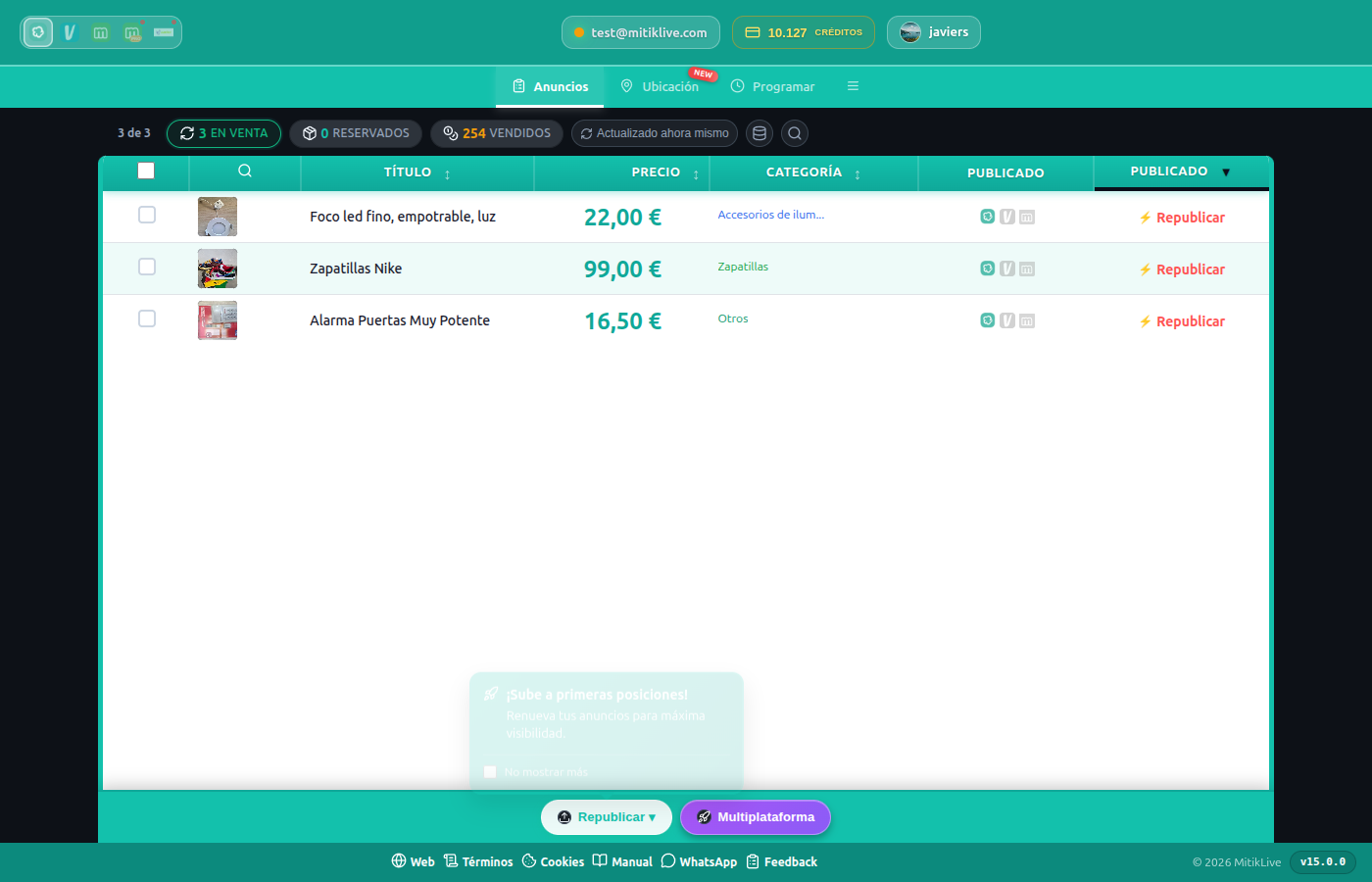Screen dimensions: 1372x882
Task: Filter by 254 VENDIDOS
Action: [497, 133]
